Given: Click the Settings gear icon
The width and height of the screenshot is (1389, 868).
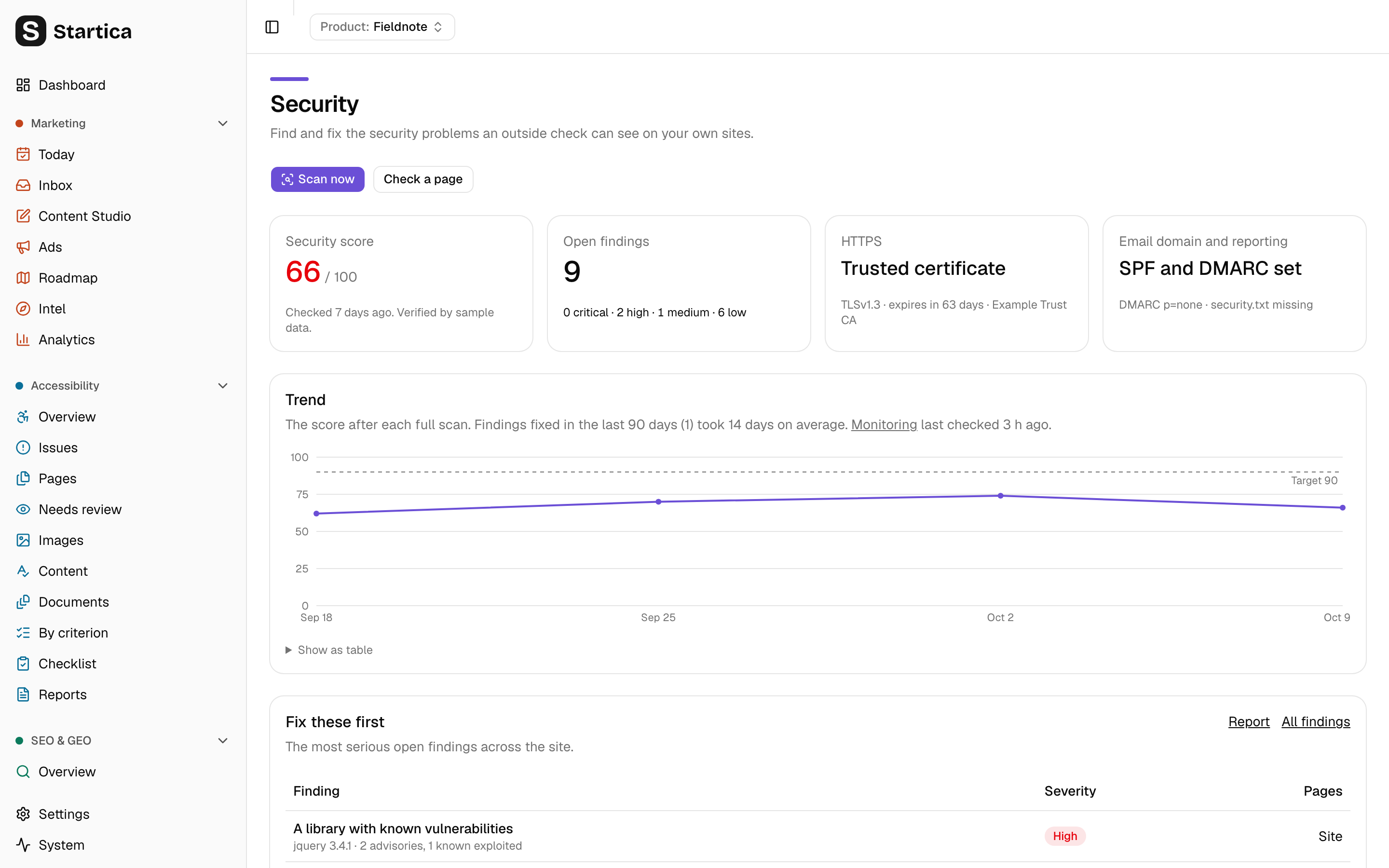Looking at the screenshot, I should 23,814.
